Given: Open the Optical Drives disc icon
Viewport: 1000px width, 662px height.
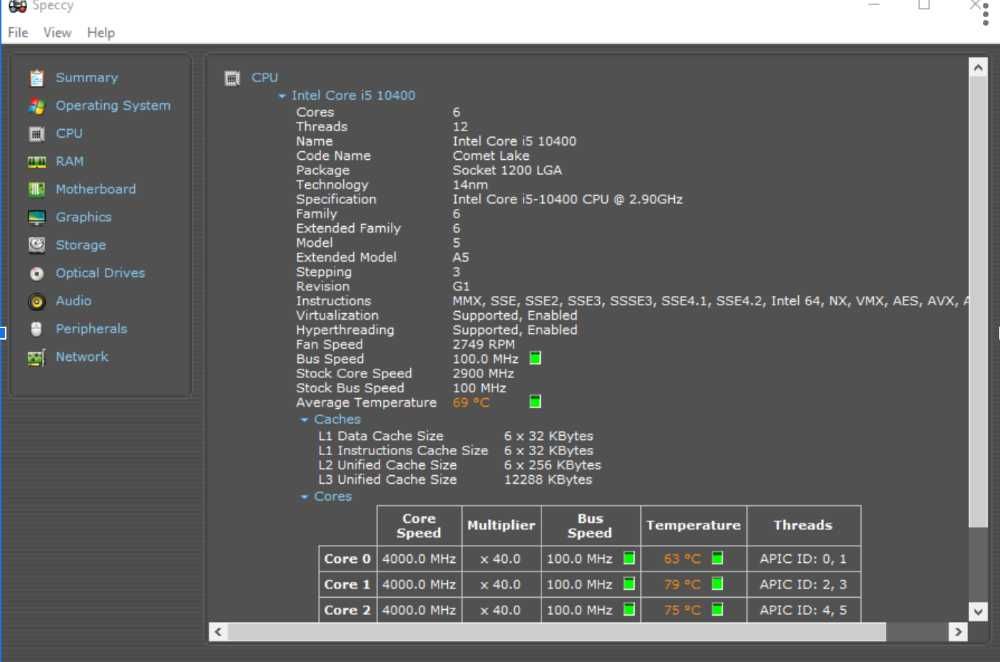Looking at the screenshot, I should (x=36, y=274).
